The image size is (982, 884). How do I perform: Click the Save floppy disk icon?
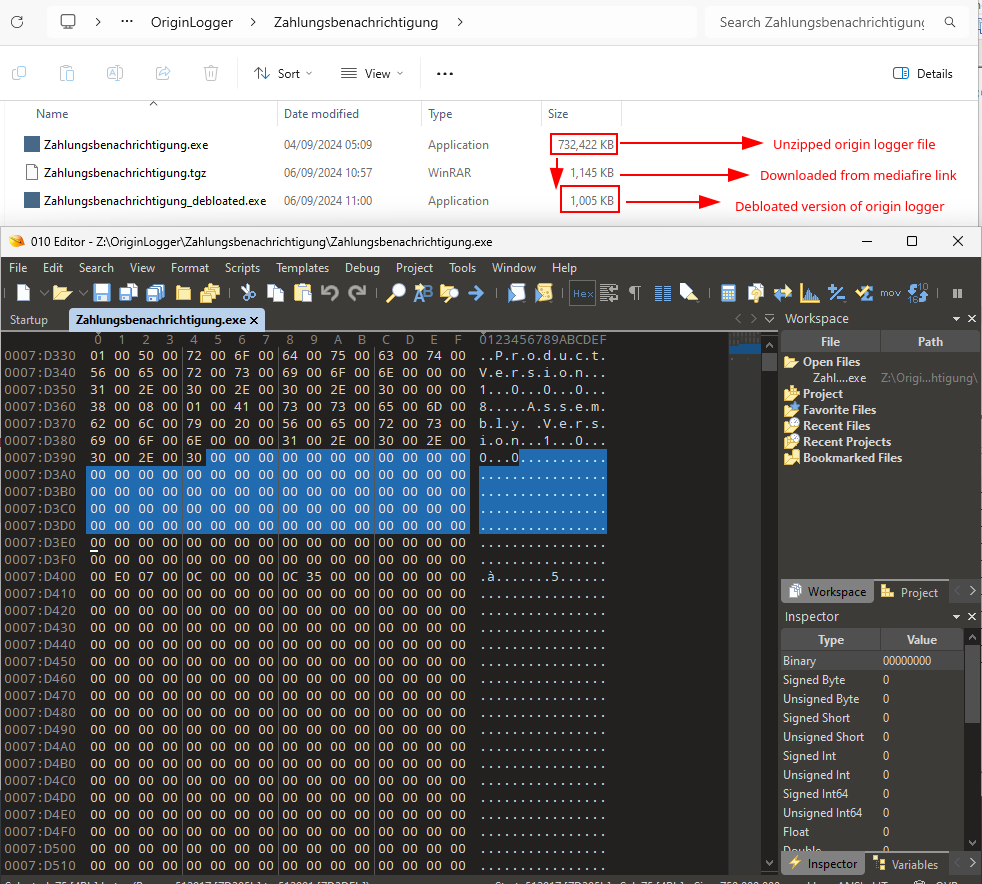[x=101, y=292]
